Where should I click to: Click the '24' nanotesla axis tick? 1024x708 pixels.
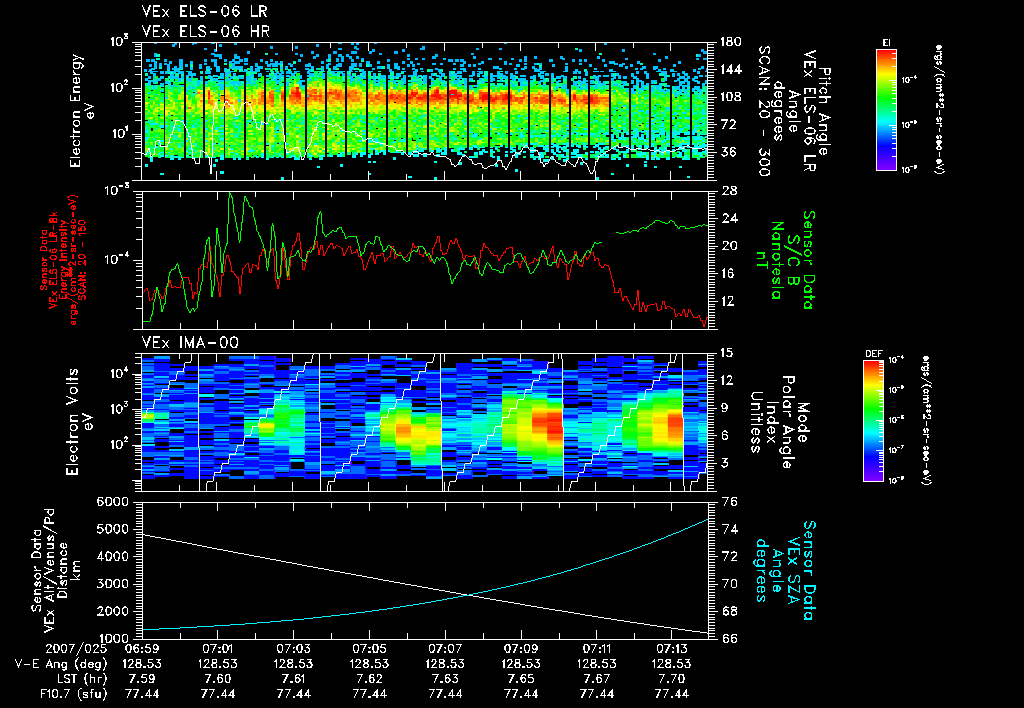pos(730,218)
